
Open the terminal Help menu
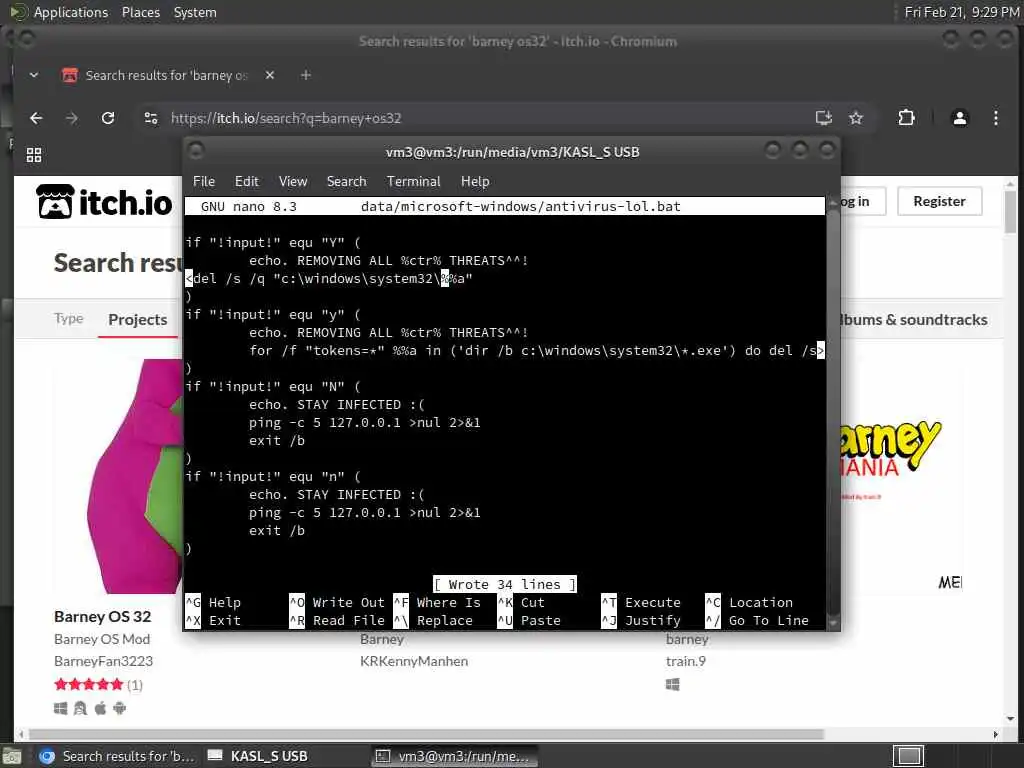pyautogui.click(x=475, y=182)
